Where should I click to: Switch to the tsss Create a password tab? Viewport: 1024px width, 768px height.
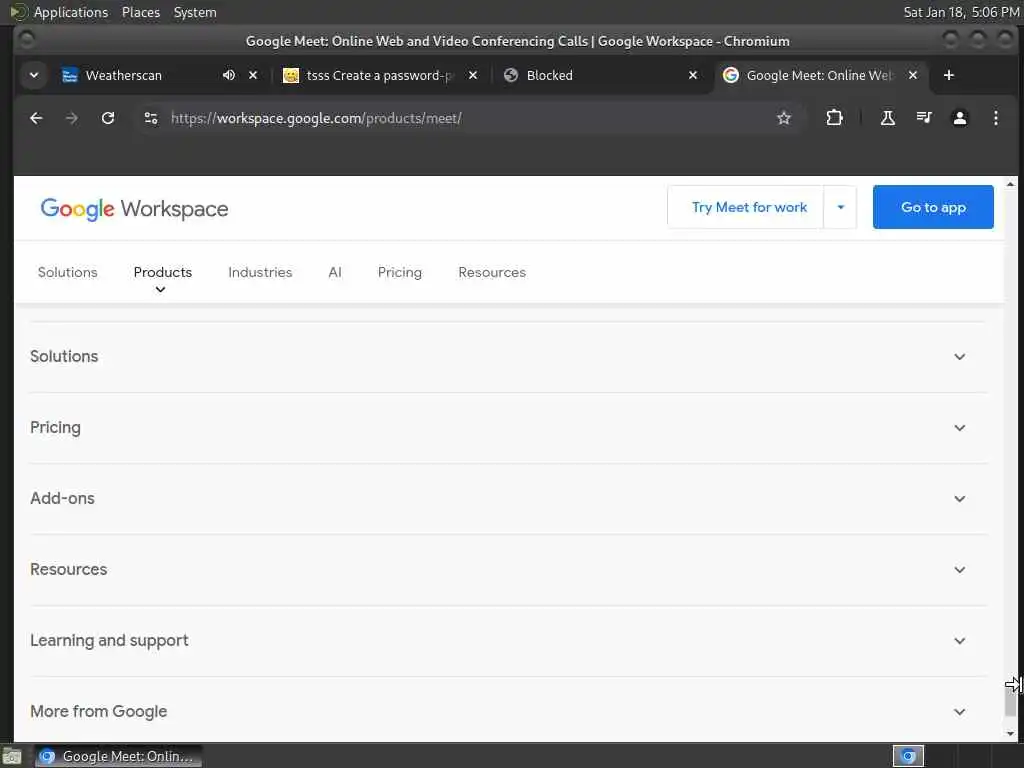point(379,75)
